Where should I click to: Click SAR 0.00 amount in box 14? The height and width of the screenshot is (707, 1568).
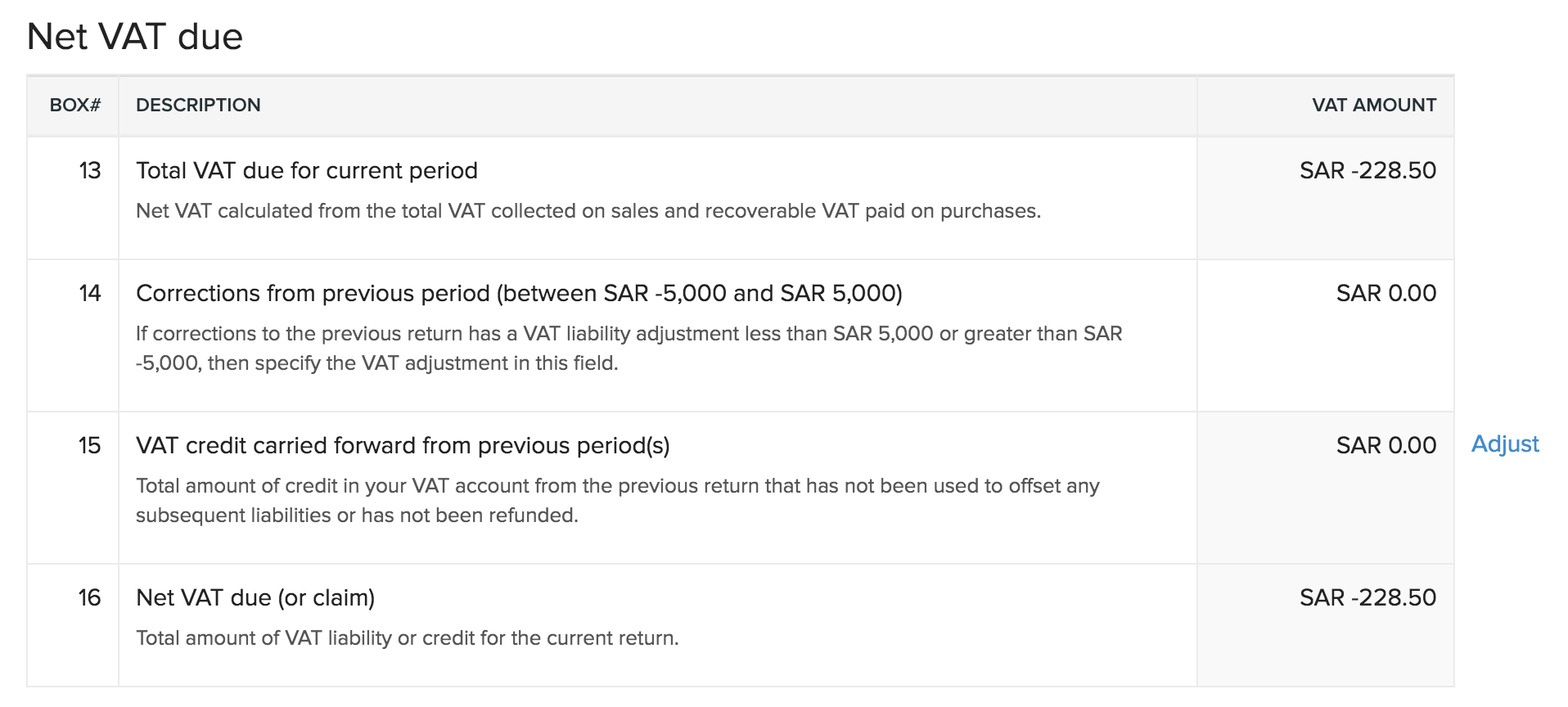coord(1386,294)
